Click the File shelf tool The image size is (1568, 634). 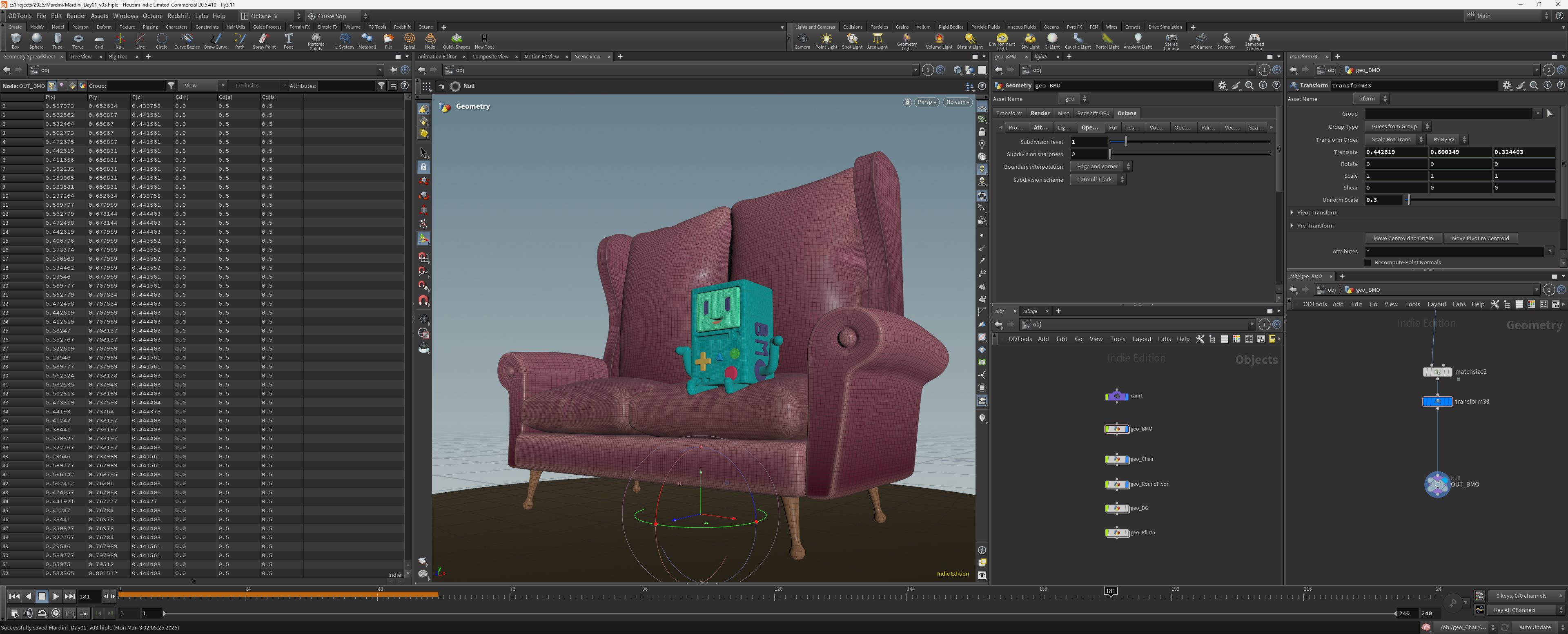click(388, 41)
